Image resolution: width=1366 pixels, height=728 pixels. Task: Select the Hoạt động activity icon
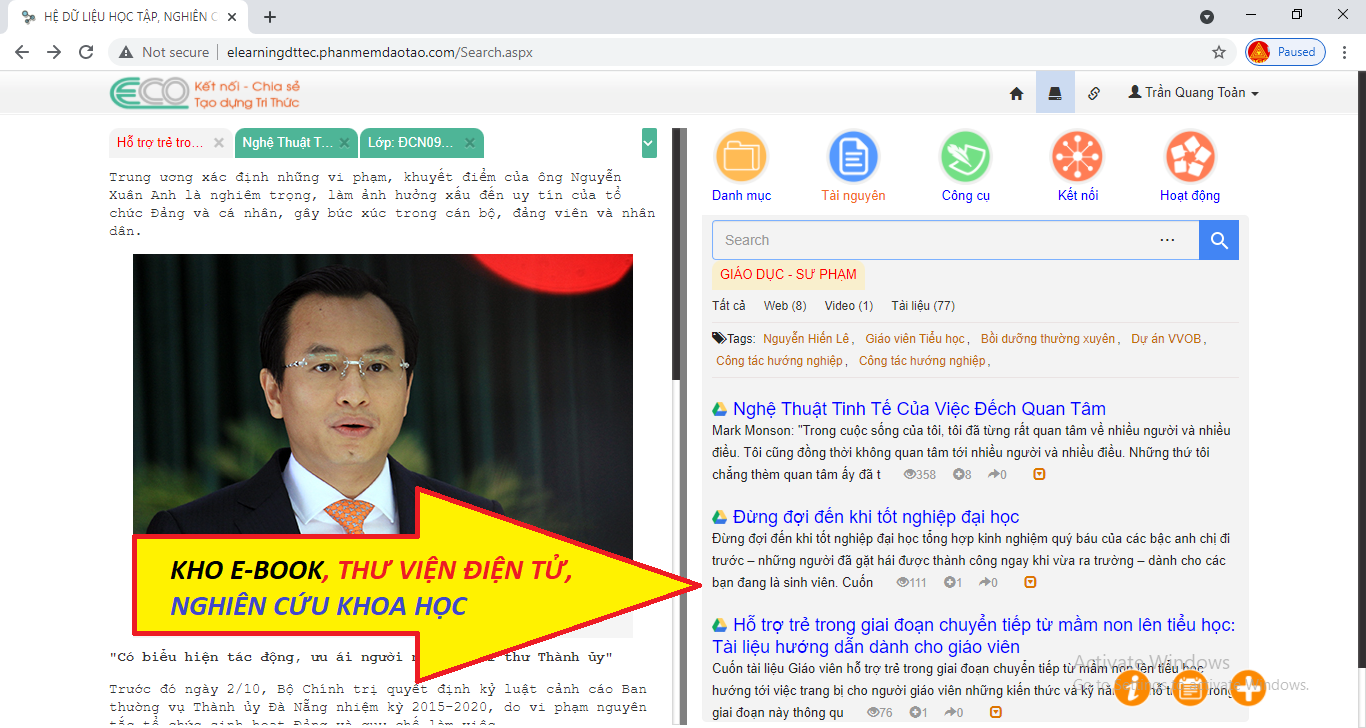point(1189,157)
